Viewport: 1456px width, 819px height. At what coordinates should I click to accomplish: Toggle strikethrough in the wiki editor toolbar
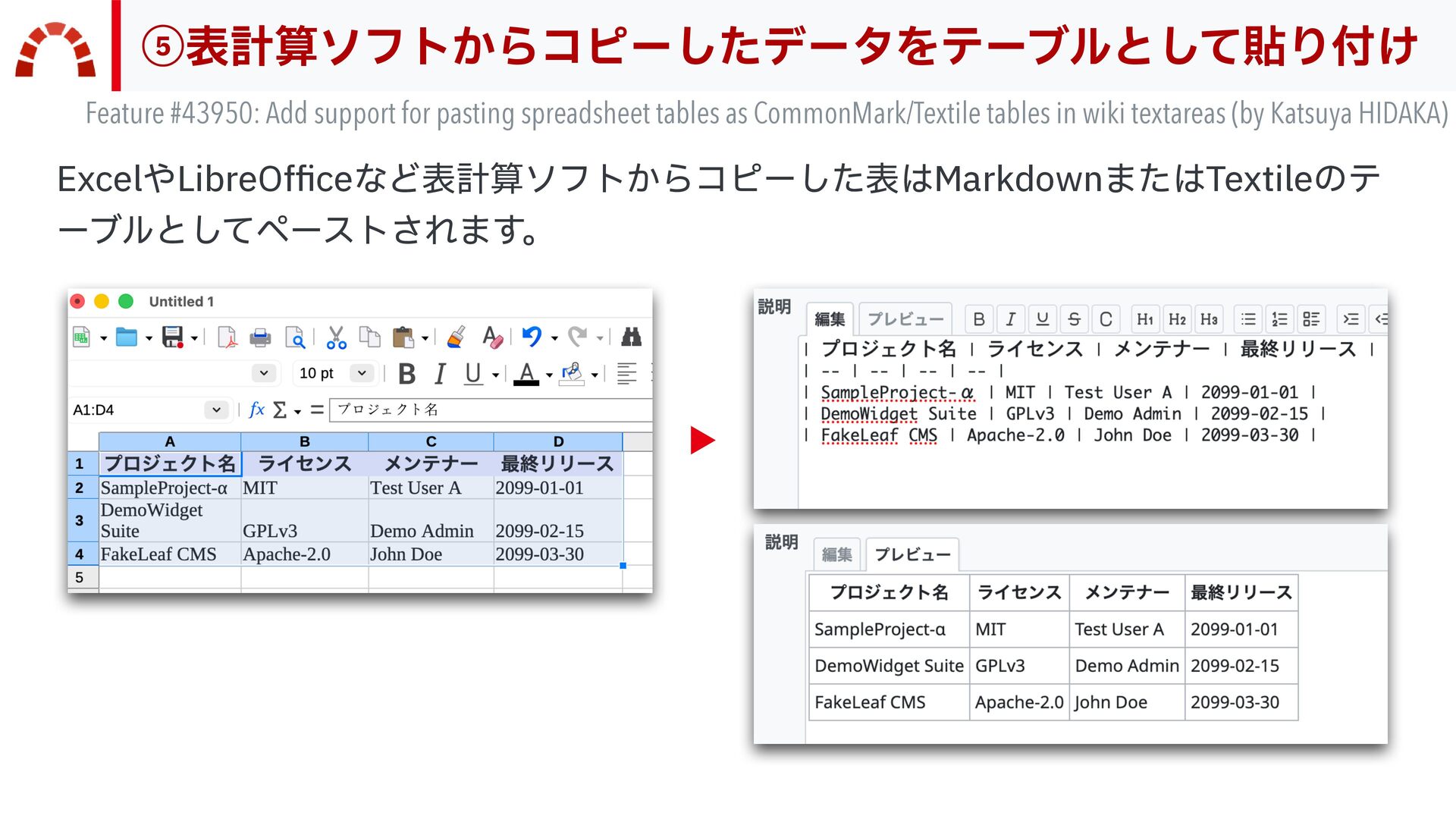pos(1074,319)
